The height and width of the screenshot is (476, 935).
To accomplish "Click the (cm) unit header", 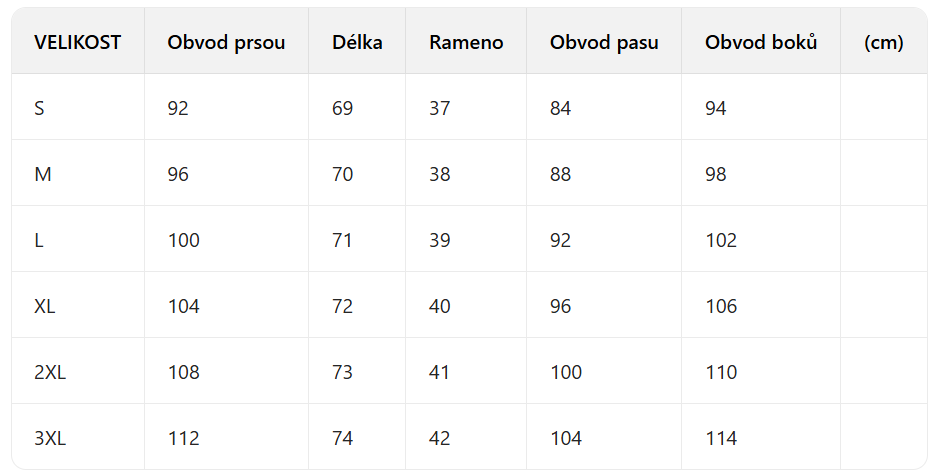I will click(x=883, y=42).
